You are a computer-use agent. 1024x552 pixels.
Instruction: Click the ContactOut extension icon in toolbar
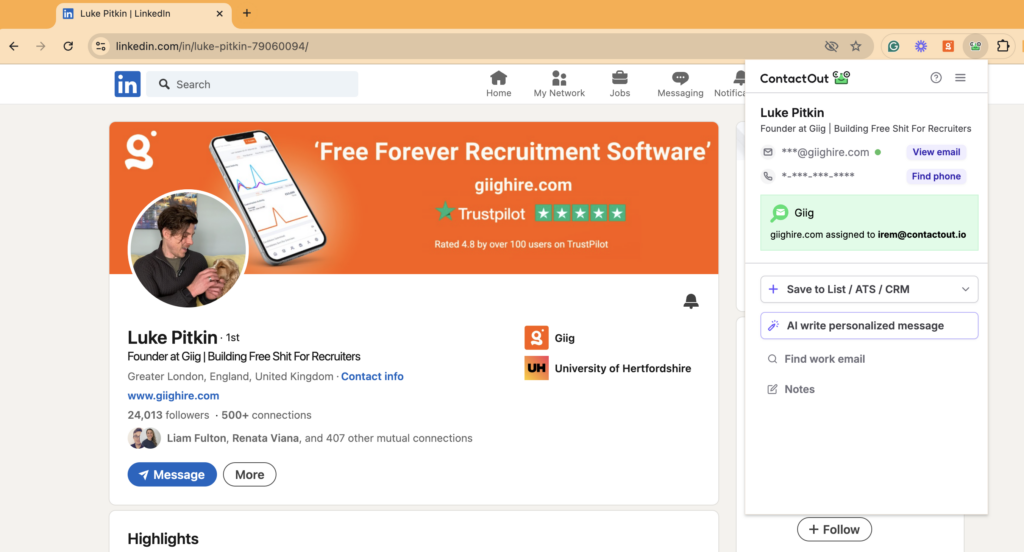point(975,46)
